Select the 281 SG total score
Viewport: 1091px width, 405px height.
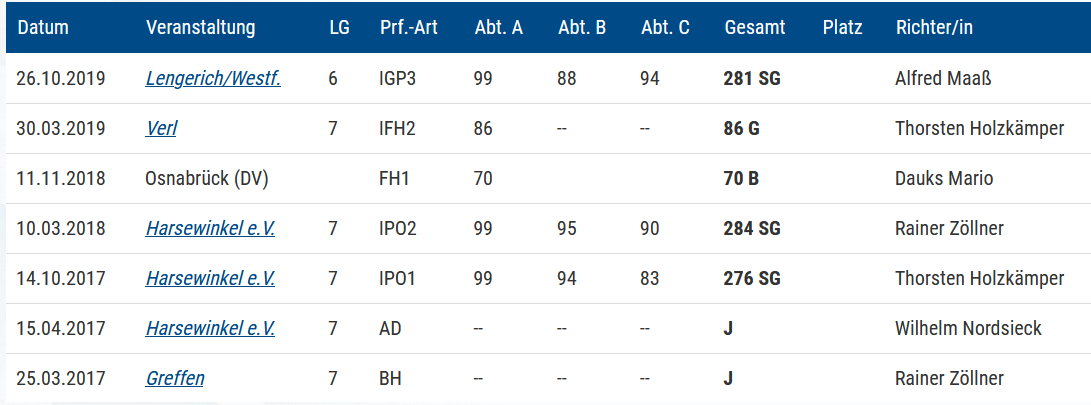point(752,79)
